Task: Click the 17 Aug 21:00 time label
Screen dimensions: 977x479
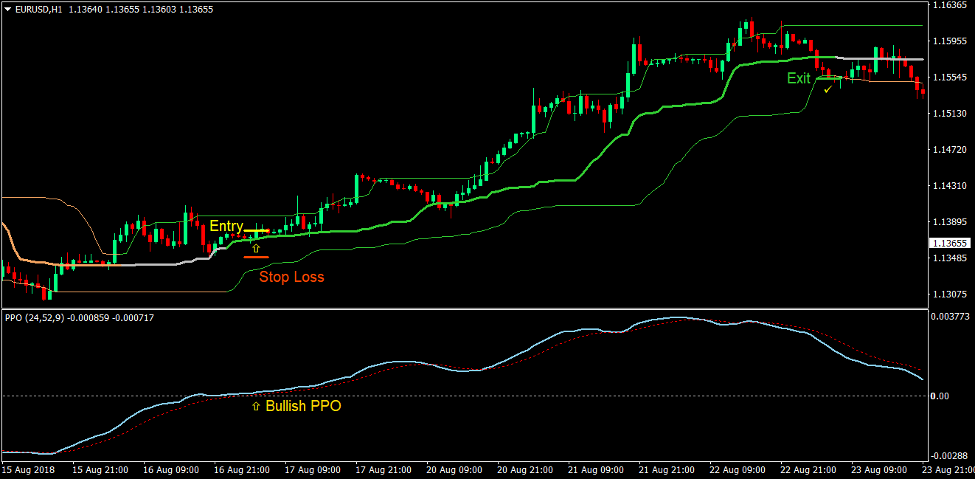Action: [384, 470]
